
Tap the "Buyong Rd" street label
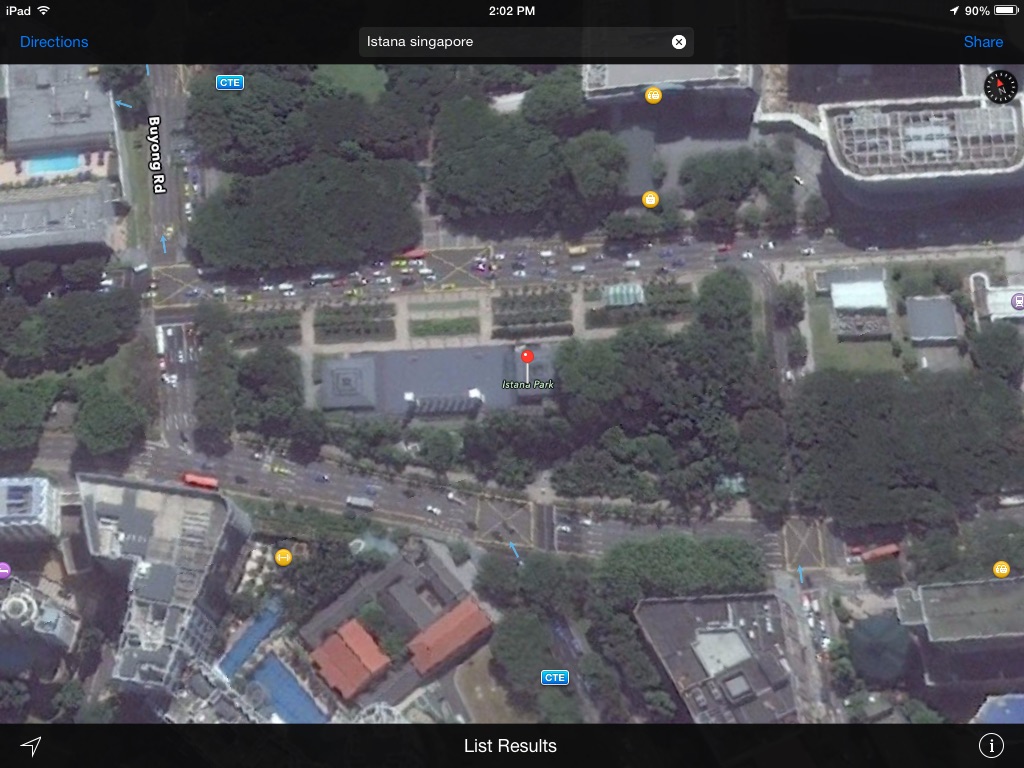(x=156, y=154)
